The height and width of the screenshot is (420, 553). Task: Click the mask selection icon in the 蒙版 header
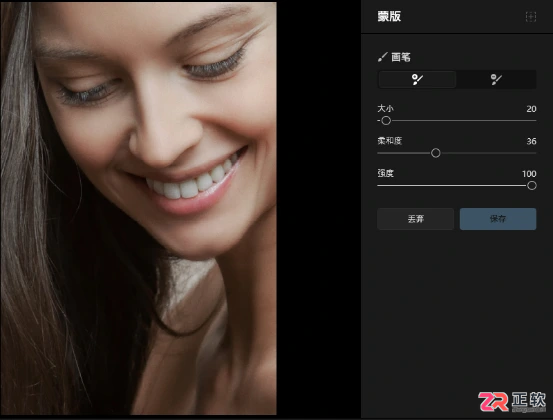[x=531, y=17]
